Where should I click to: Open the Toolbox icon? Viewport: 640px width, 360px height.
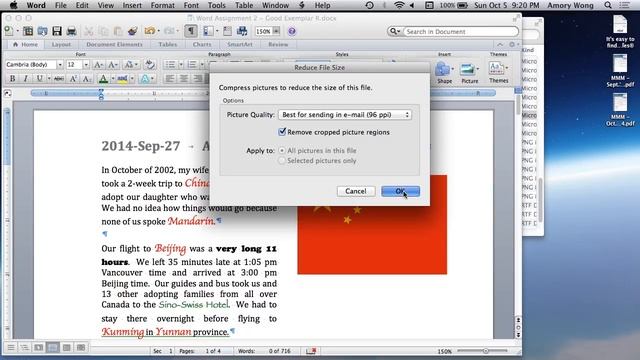(227, 31)
